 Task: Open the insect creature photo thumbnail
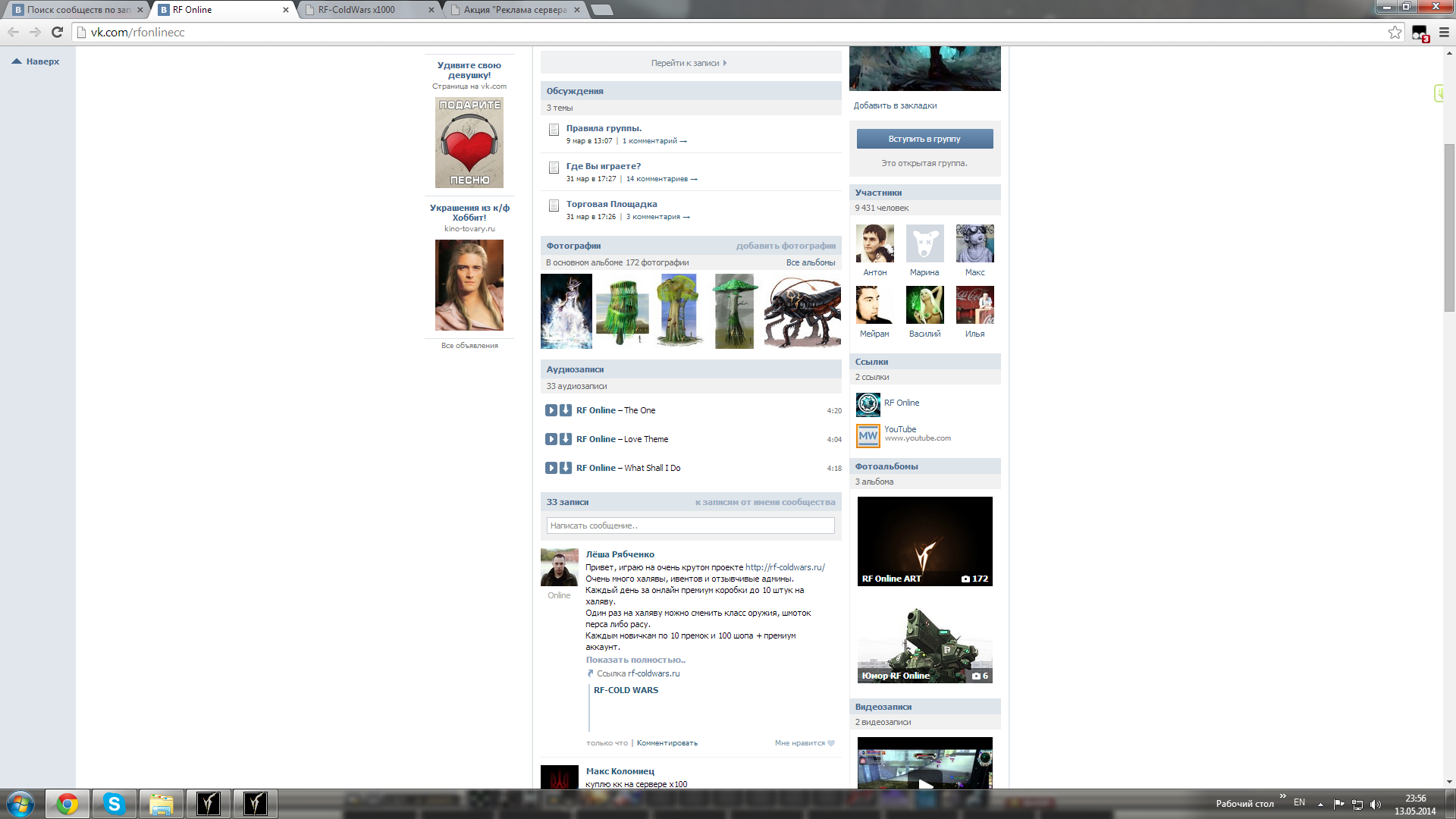pos(802,311)
